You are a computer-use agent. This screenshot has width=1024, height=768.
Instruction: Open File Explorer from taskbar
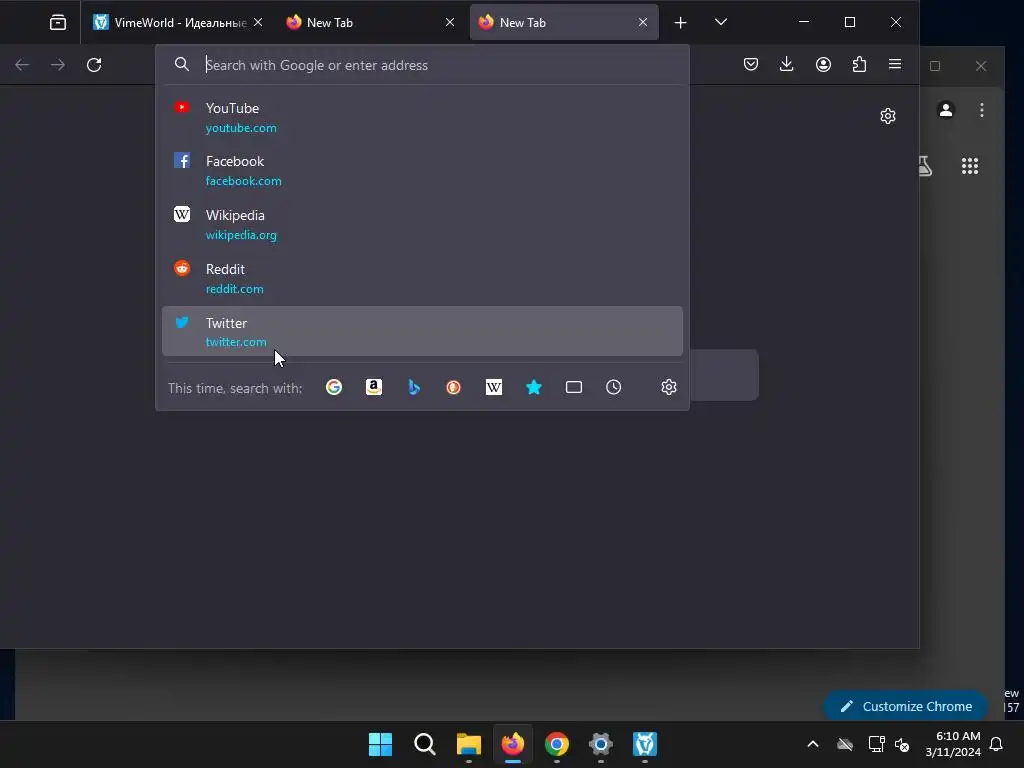(x=468, y=744)
